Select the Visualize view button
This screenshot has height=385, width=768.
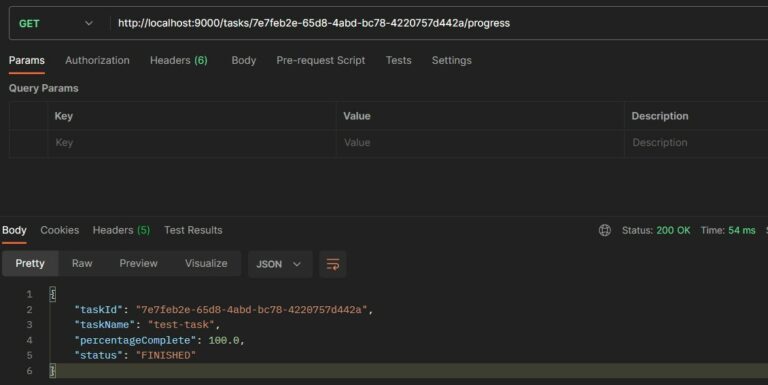coord(206,264)
